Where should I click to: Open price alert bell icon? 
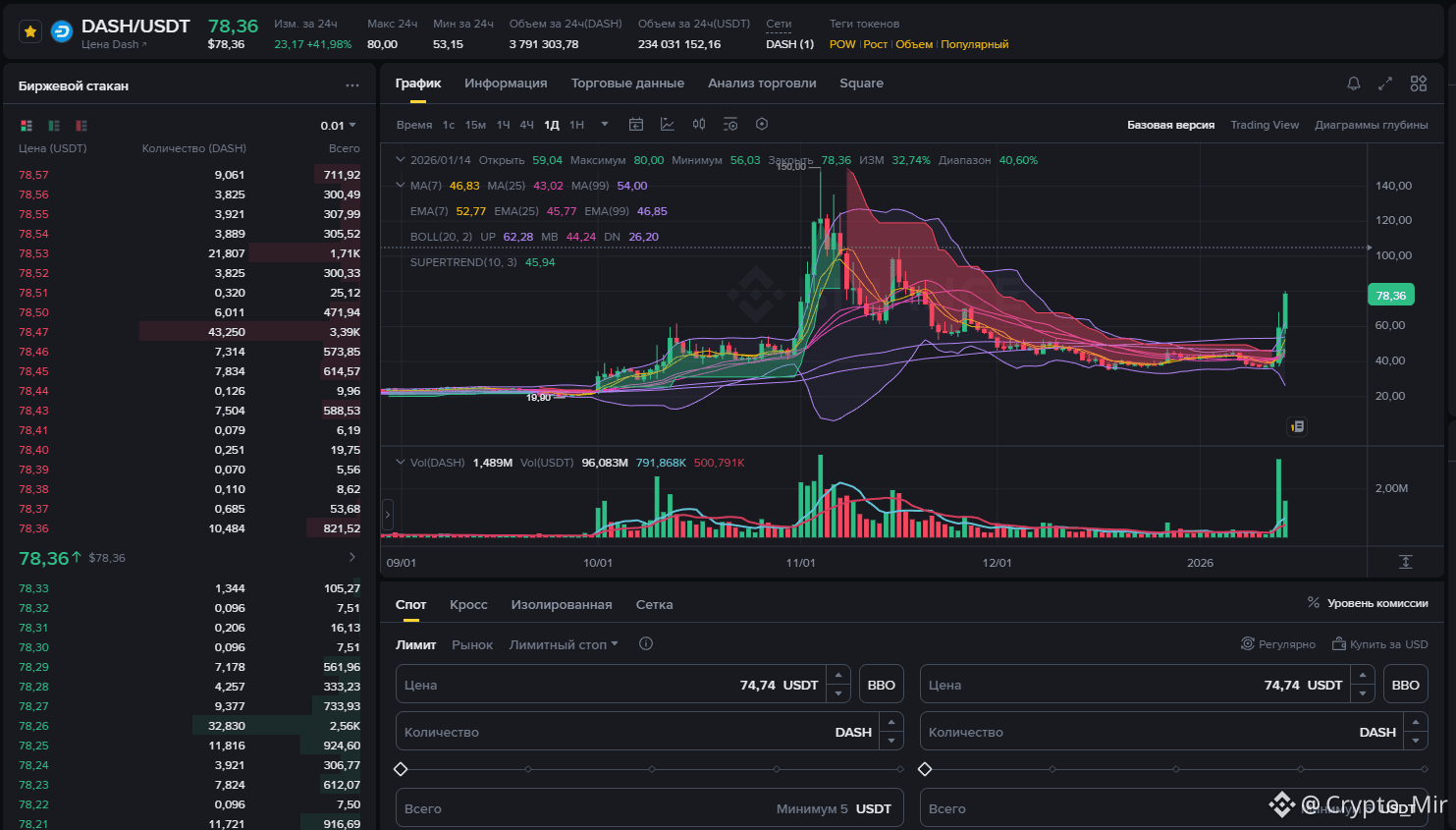(1354, 83)
